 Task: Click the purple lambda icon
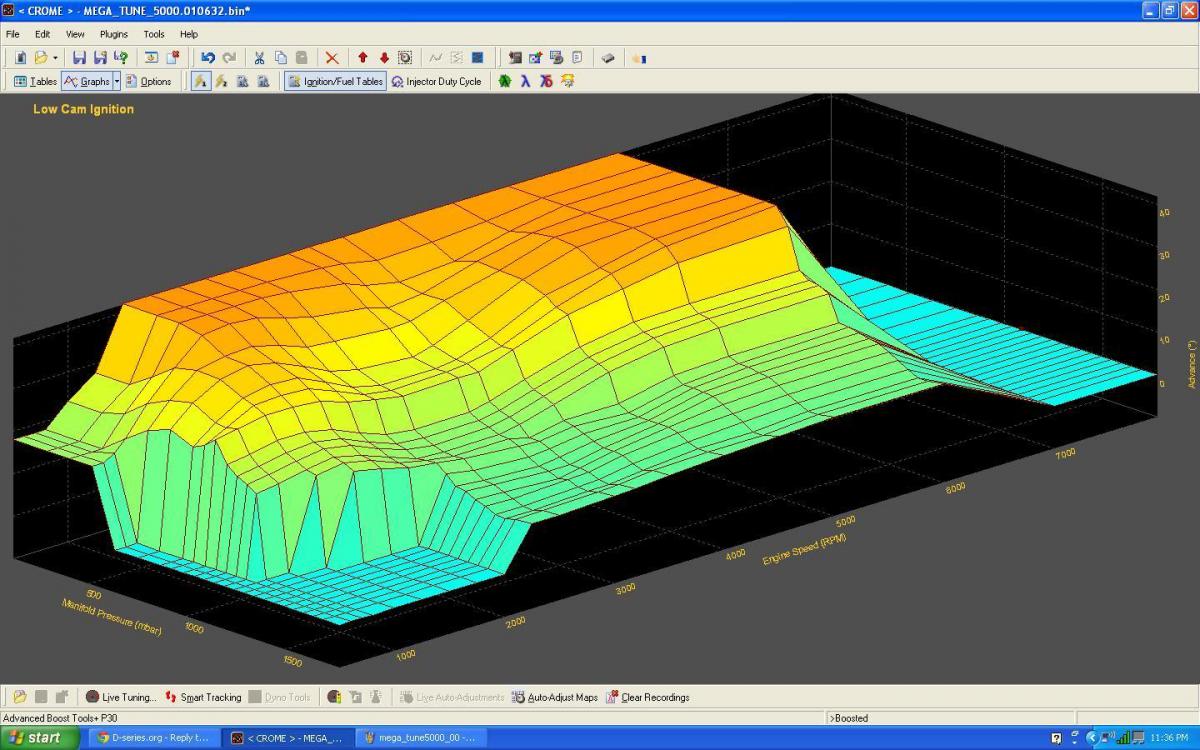(x=525, y=81)
